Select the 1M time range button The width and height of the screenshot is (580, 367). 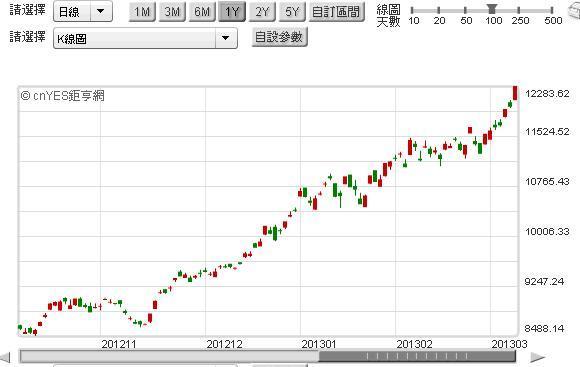(x=142, y=11)
